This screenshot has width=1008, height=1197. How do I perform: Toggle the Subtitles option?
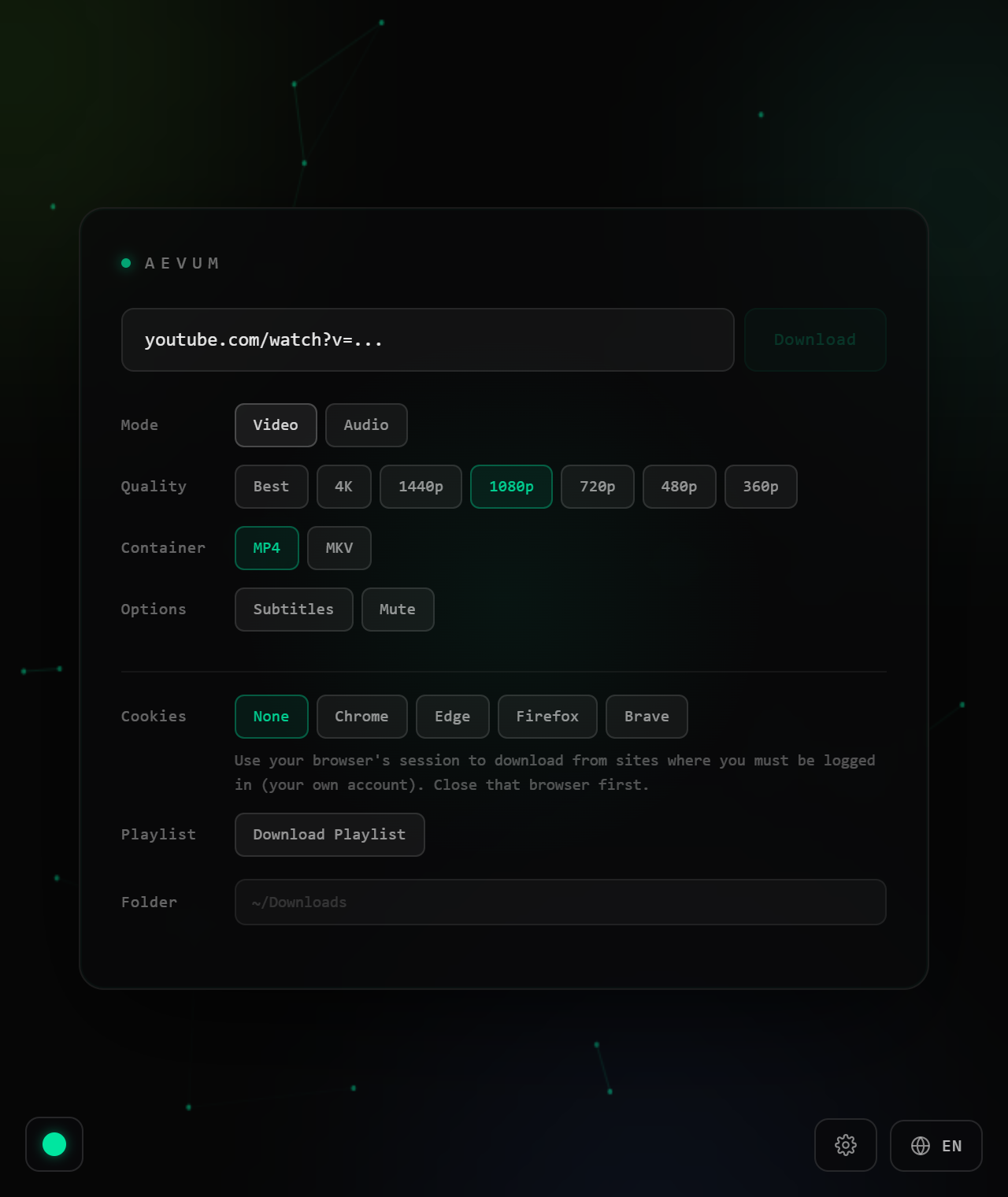(294, 610)
